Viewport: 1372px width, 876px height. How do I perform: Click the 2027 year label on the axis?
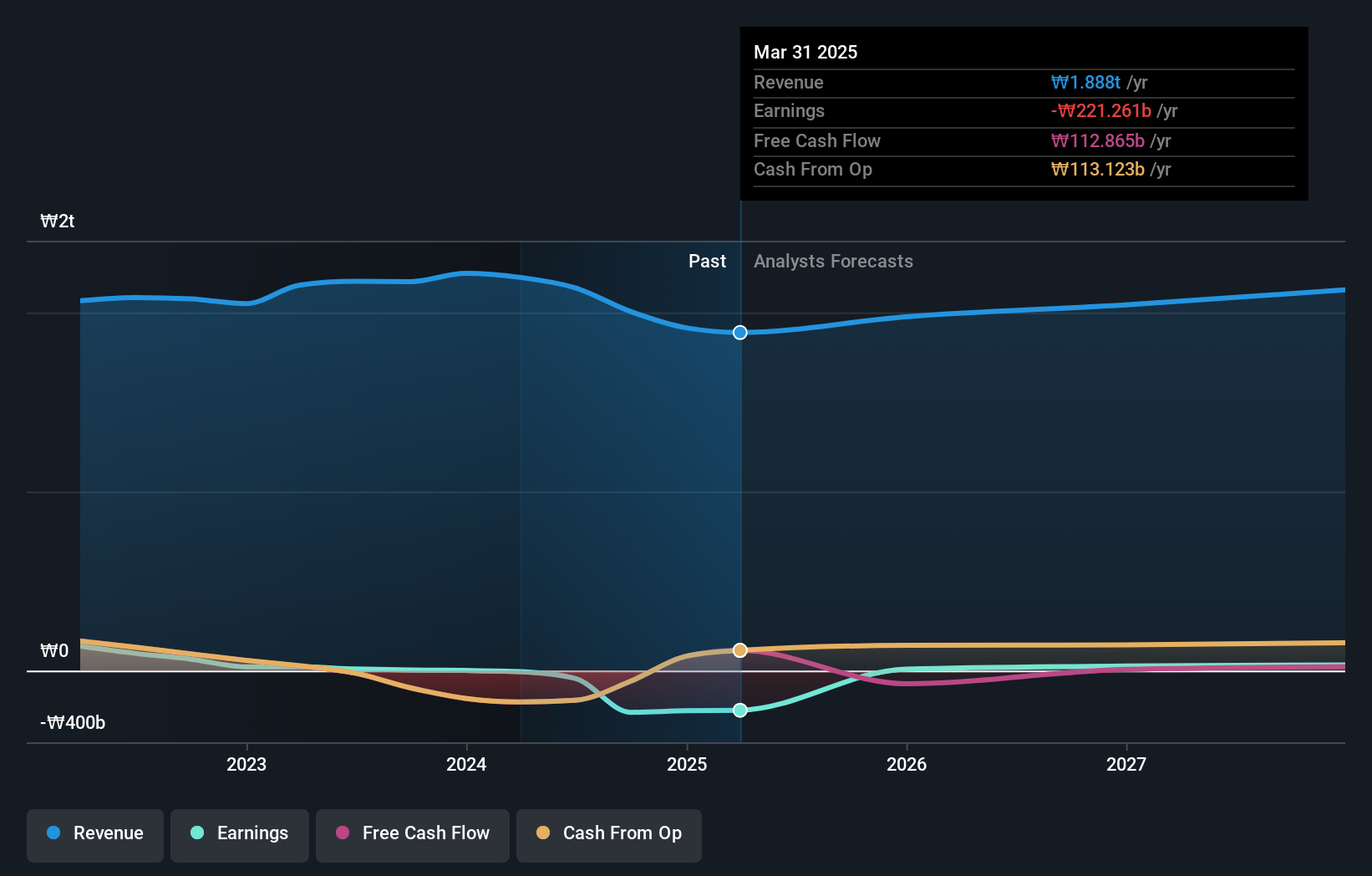[1126, 764]
